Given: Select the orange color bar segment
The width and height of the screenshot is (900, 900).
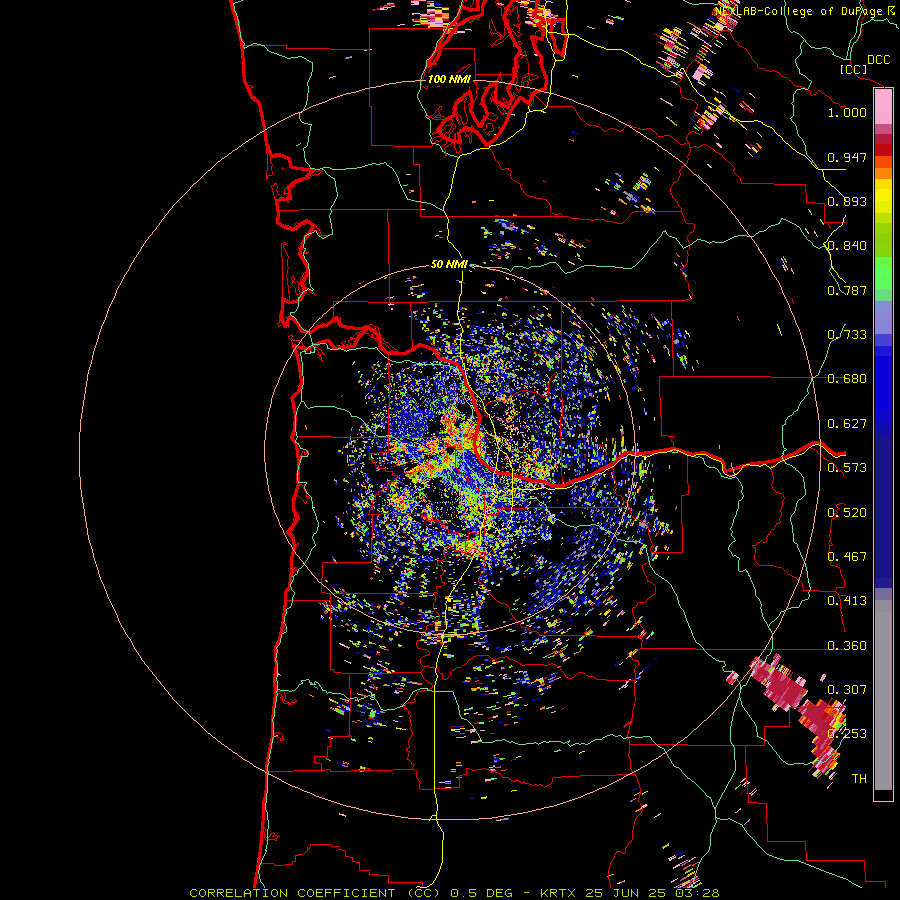Looking at the screenshot, I should pos(883,173).
